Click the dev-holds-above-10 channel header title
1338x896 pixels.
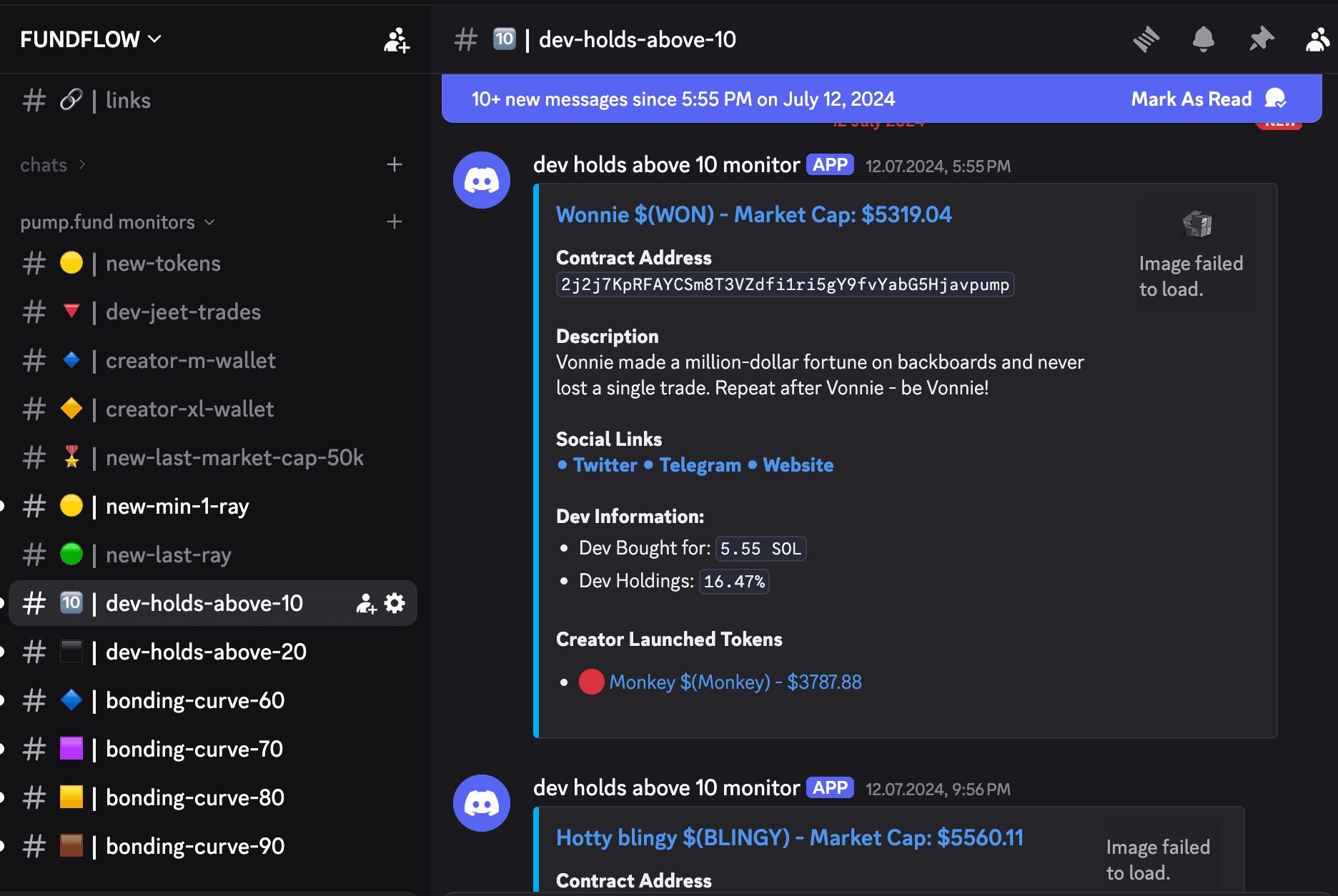tap(637, 39)
